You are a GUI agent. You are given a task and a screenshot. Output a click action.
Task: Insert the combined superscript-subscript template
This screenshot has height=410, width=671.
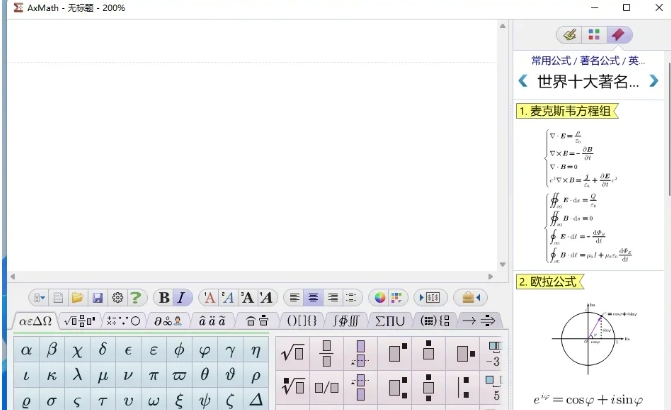pos(397,387)
